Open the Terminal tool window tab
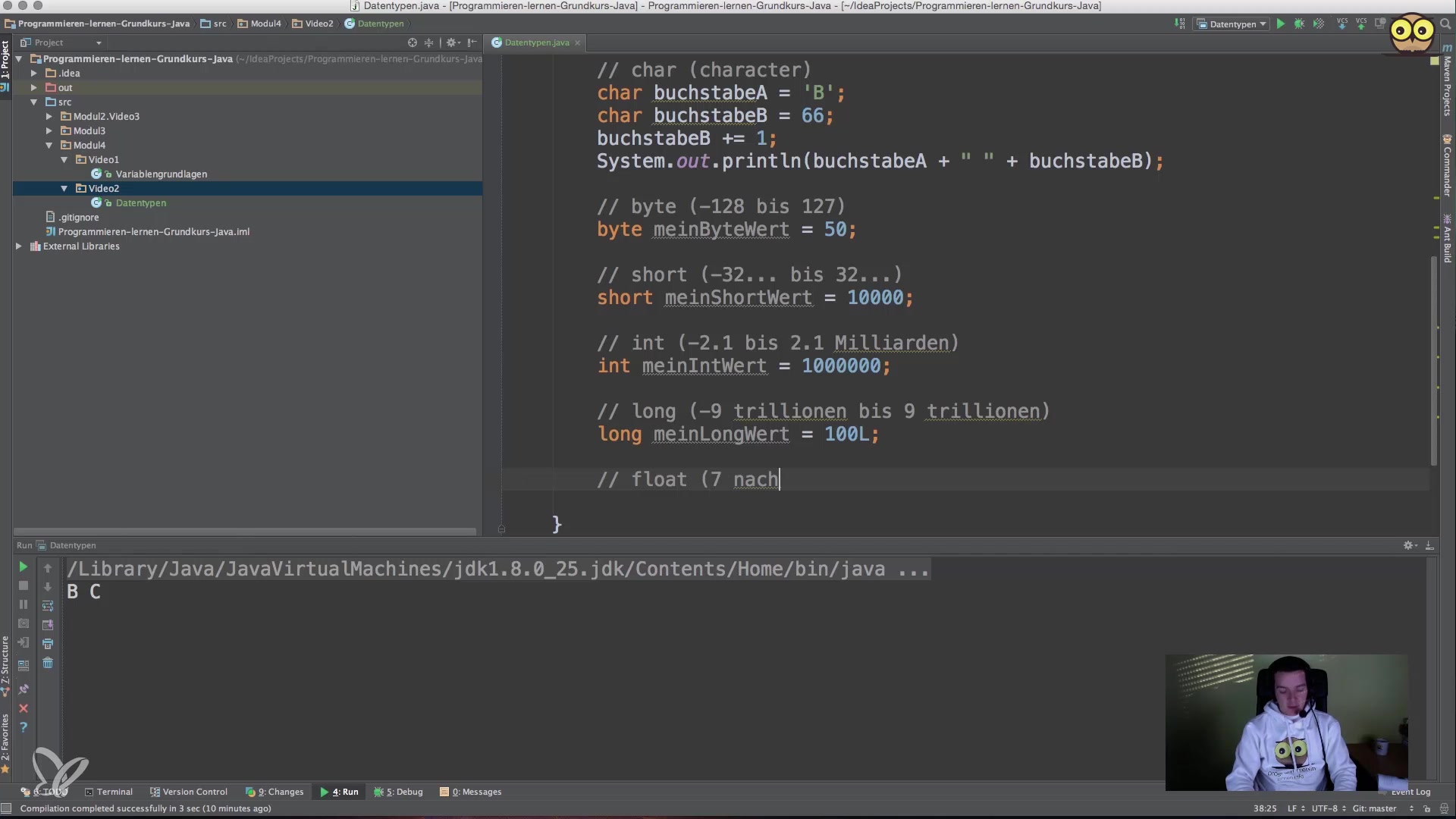This screenshot has height=819, width=1456. [x=108, y=792]
